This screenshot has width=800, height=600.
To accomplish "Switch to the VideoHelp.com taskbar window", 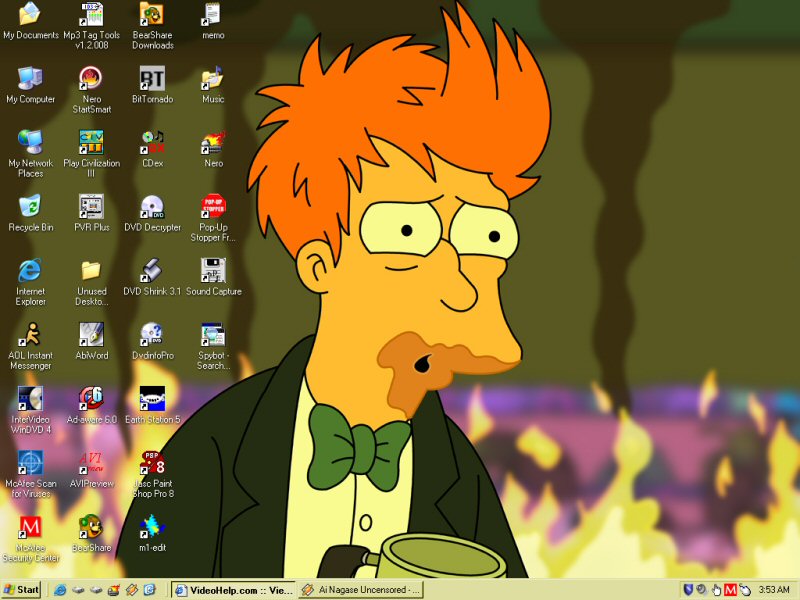I will click(x=233, y=590).
